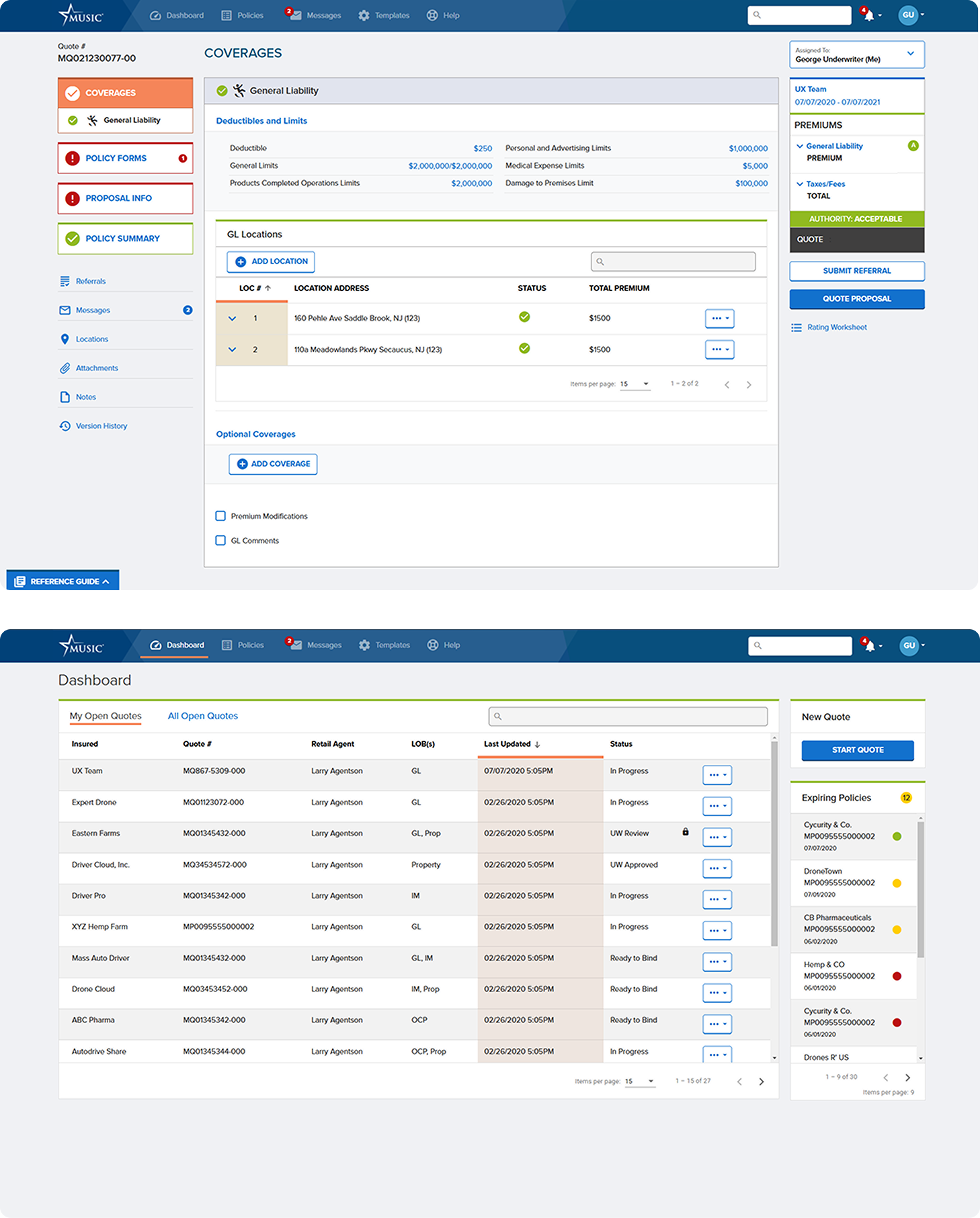Click the green status dot for Cycurity & Co.
Viewport: 980px width, 1218px height.
point(897,836)
